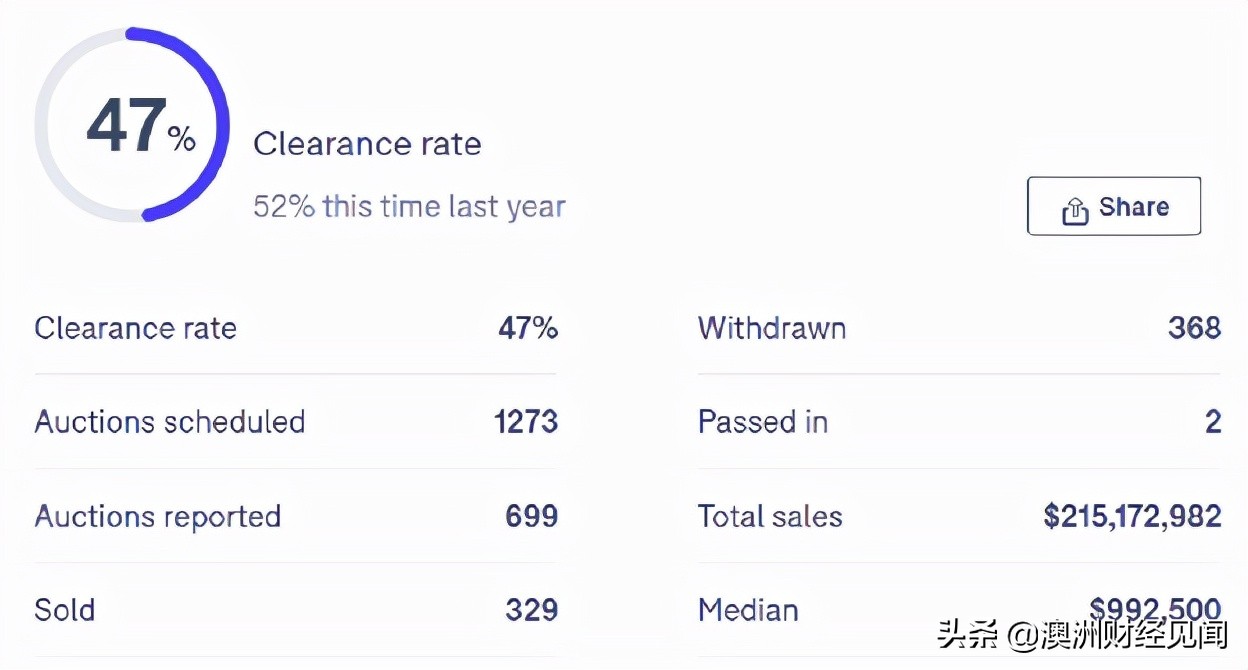Click the Clearance rate heading beside circle
The width and height of the screenshot is (1248, 670).
click(x=367, y=144)
